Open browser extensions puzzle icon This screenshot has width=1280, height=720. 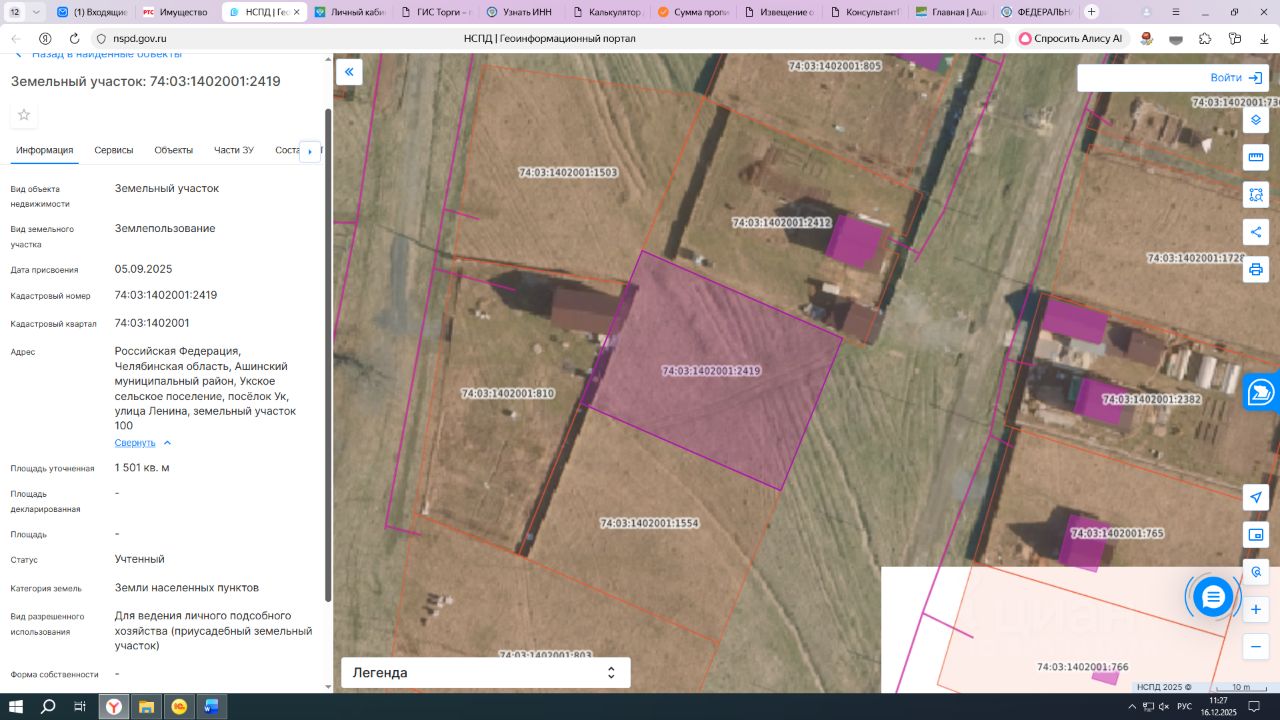[1205, 38]
